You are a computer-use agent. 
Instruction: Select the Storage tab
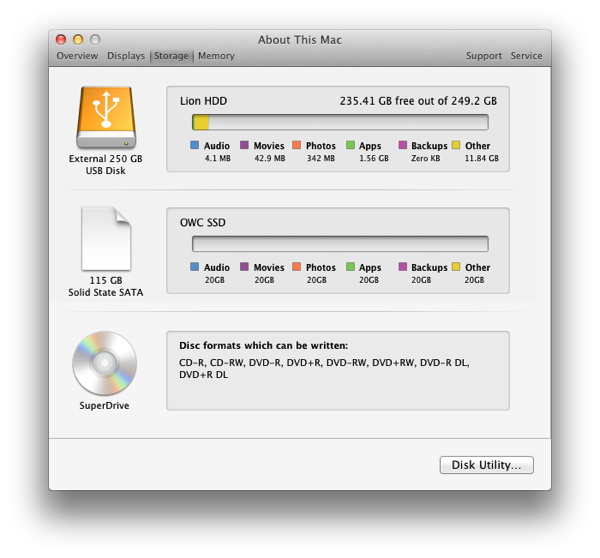(171, 56)
